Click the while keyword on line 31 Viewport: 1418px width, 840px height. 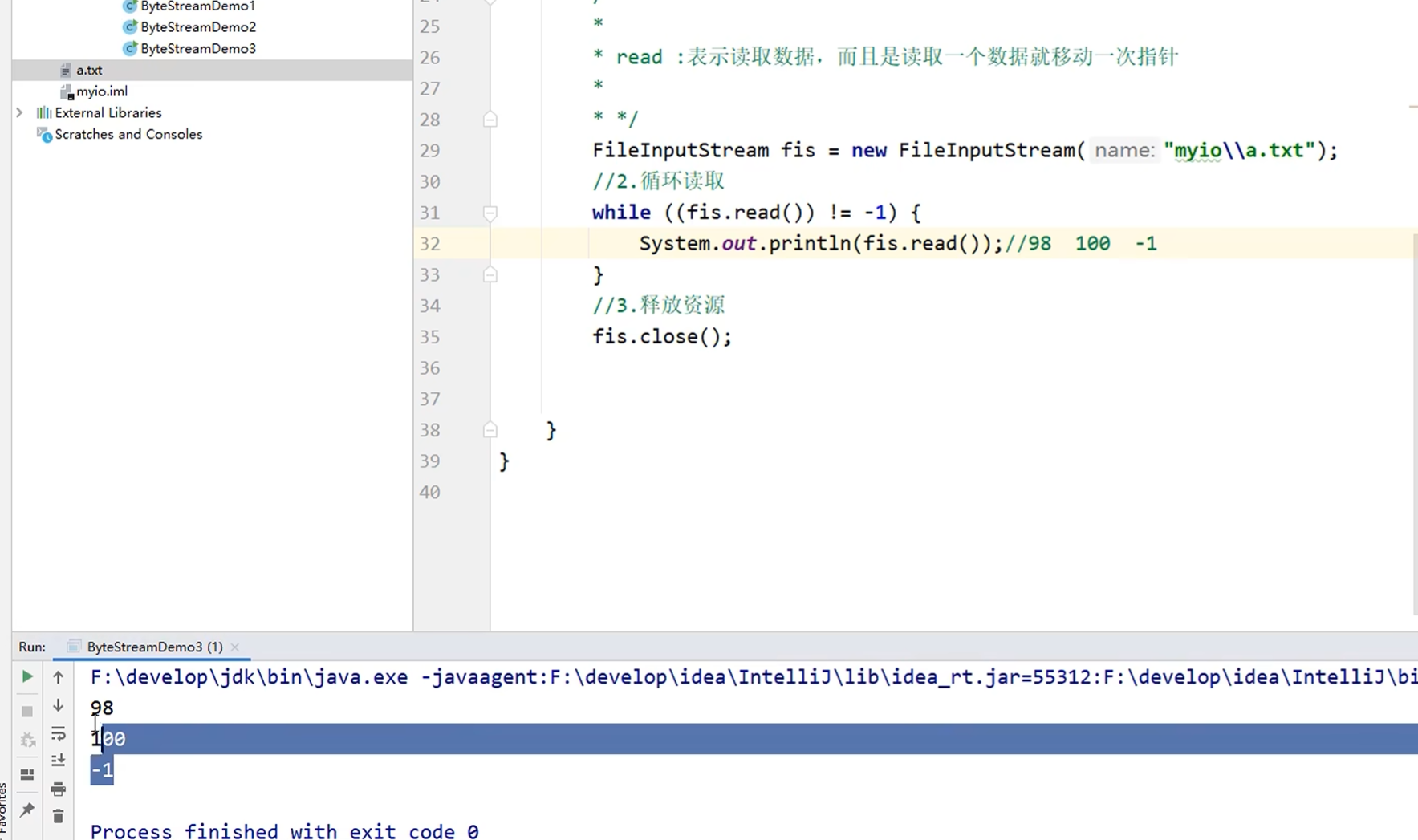[x=621, y=213]
